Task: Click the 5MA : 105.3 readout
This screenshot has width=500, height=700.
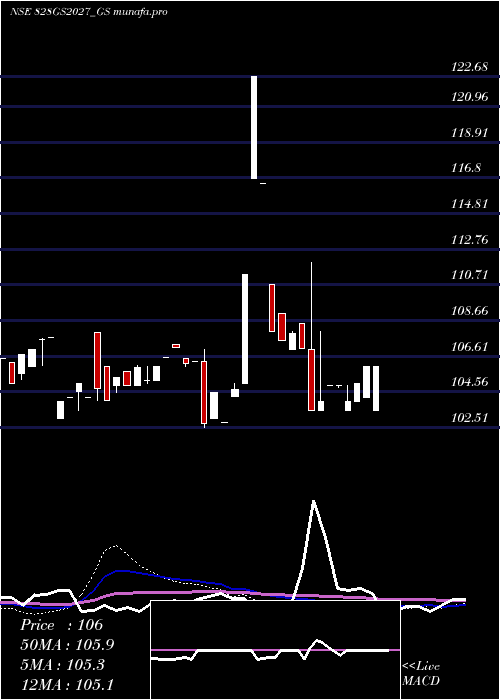Action: [x=62, y=665]
